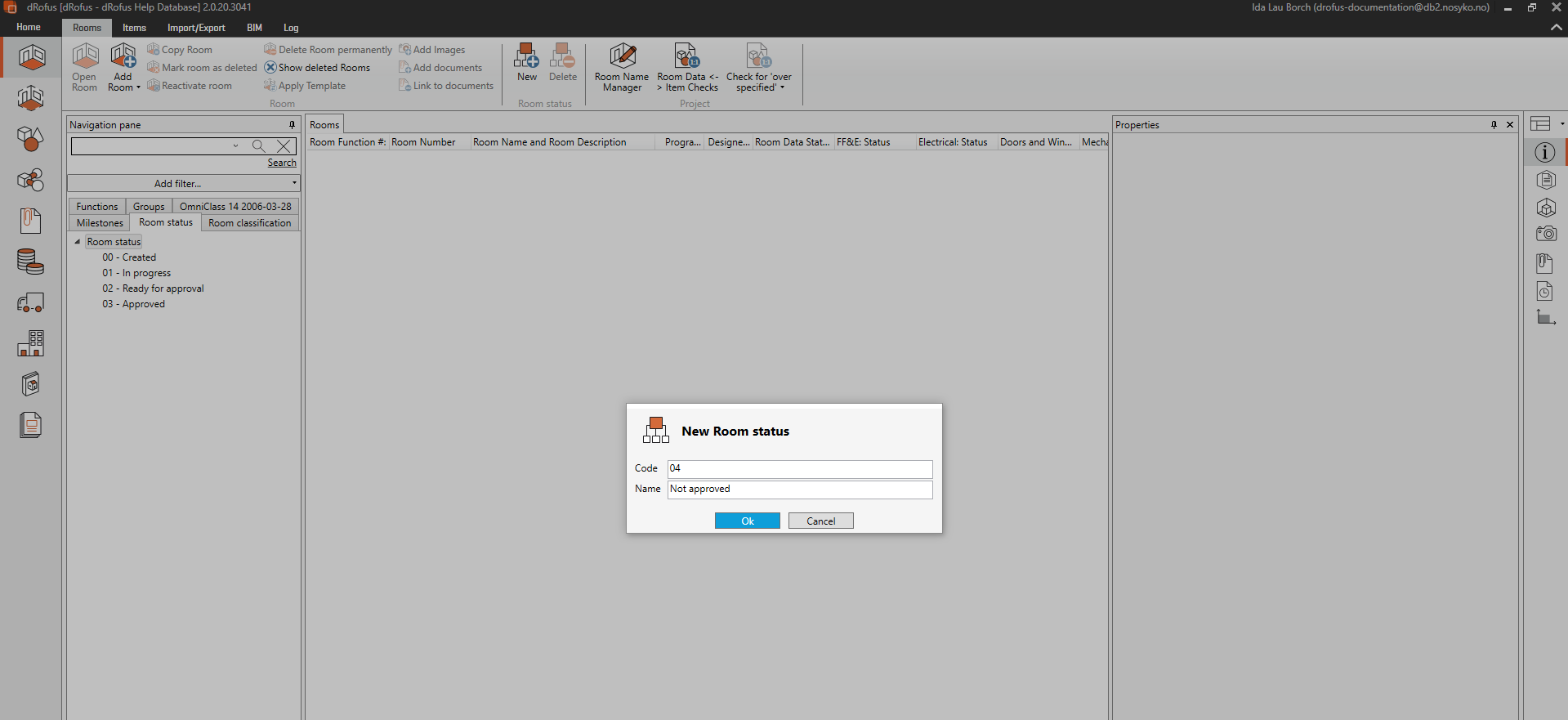Viewport: 1568px width, 720px height.
Task: Click the Copy Room button
Action: click(x=180, y=50)
